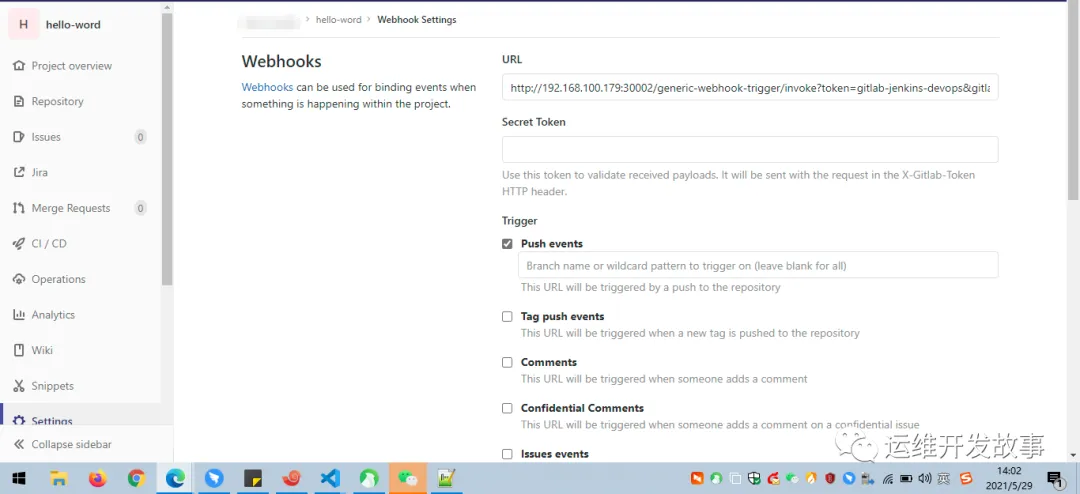
Task: Open Windows Start menu
Action: [x=19, y=478]
